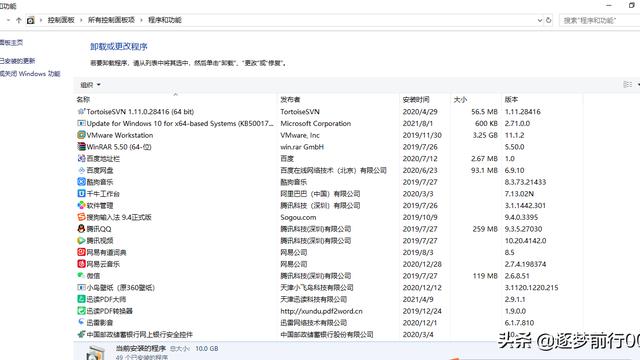Click the 网易云音乐 icon
The image size is (640, 360).
(81, 264)
